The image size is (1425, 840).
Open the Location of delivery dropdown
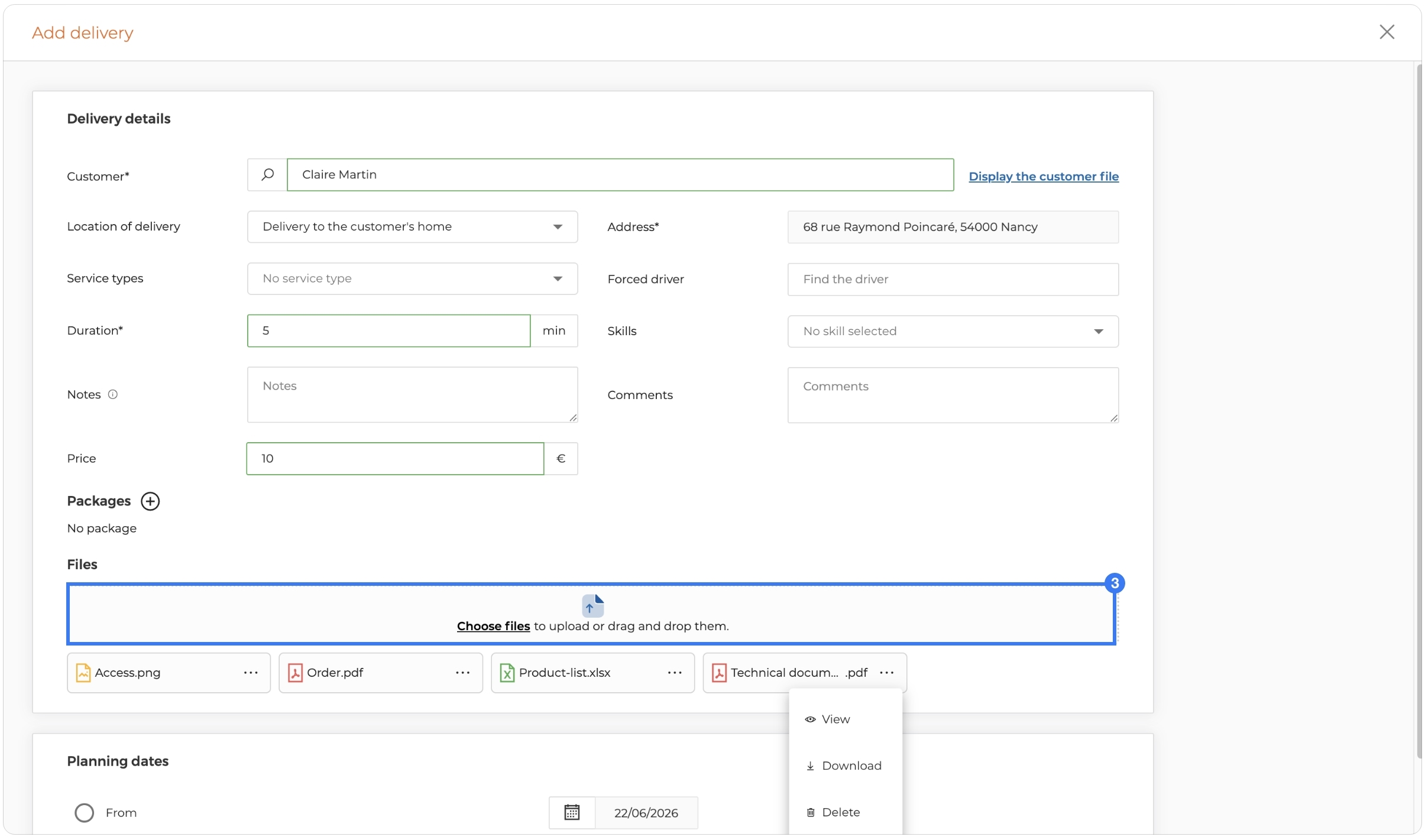point(412,227)
